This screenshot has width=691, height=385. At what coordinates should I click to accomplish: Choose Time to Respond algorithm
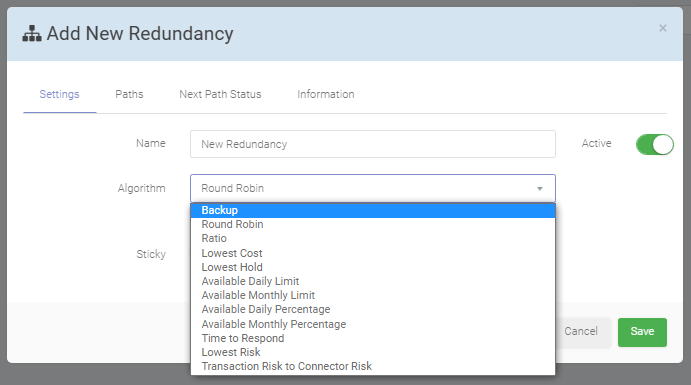tap(373, 338)
